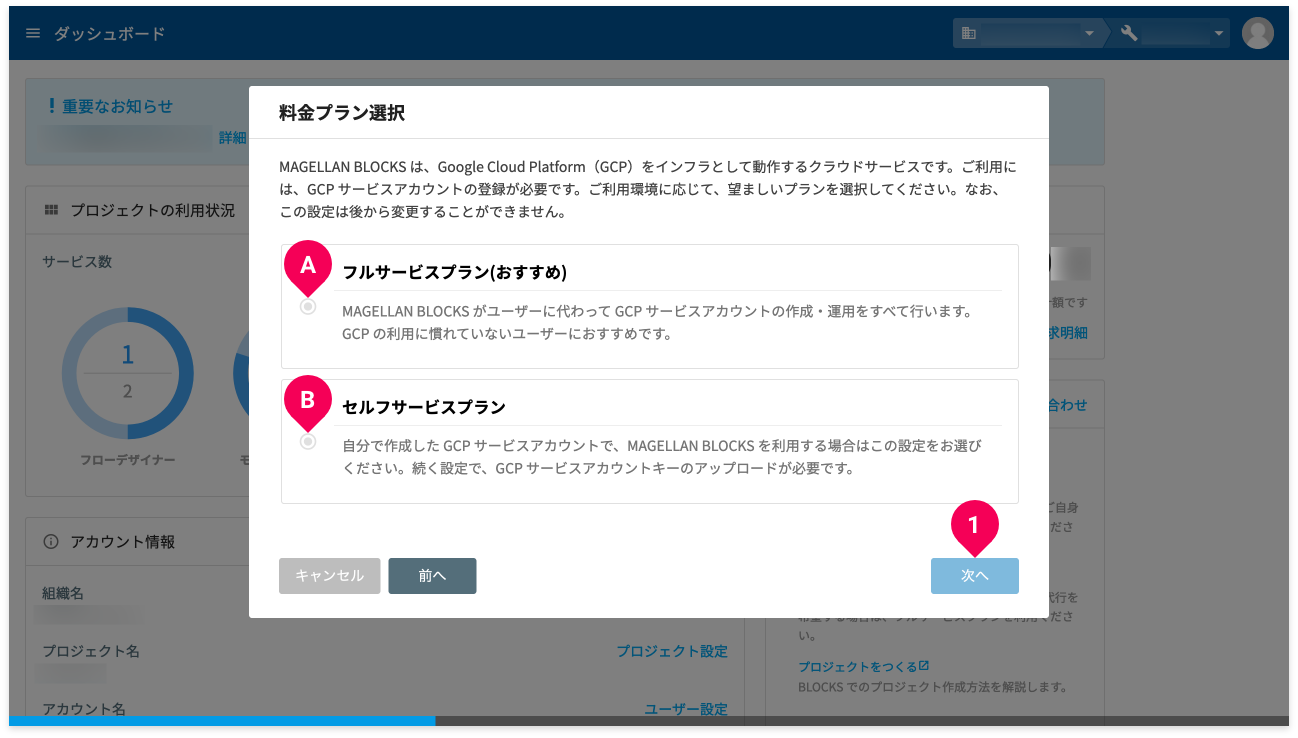Open the hamburger navigation menu
The width and height of the screenshot is (1298, 738).
coord(33,33)
